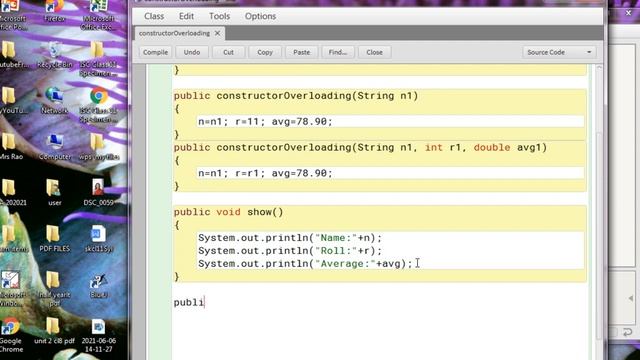
Task: Open the Google Chrome desktop shortcut
Action: (x=11, y=335)
